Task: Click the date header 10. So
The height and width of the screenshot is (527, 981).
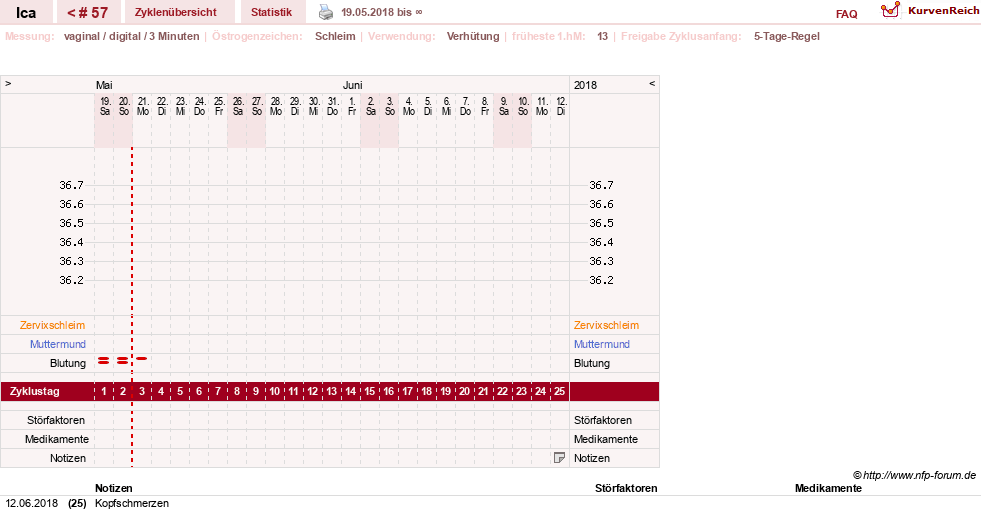Action: coord(523,106)
